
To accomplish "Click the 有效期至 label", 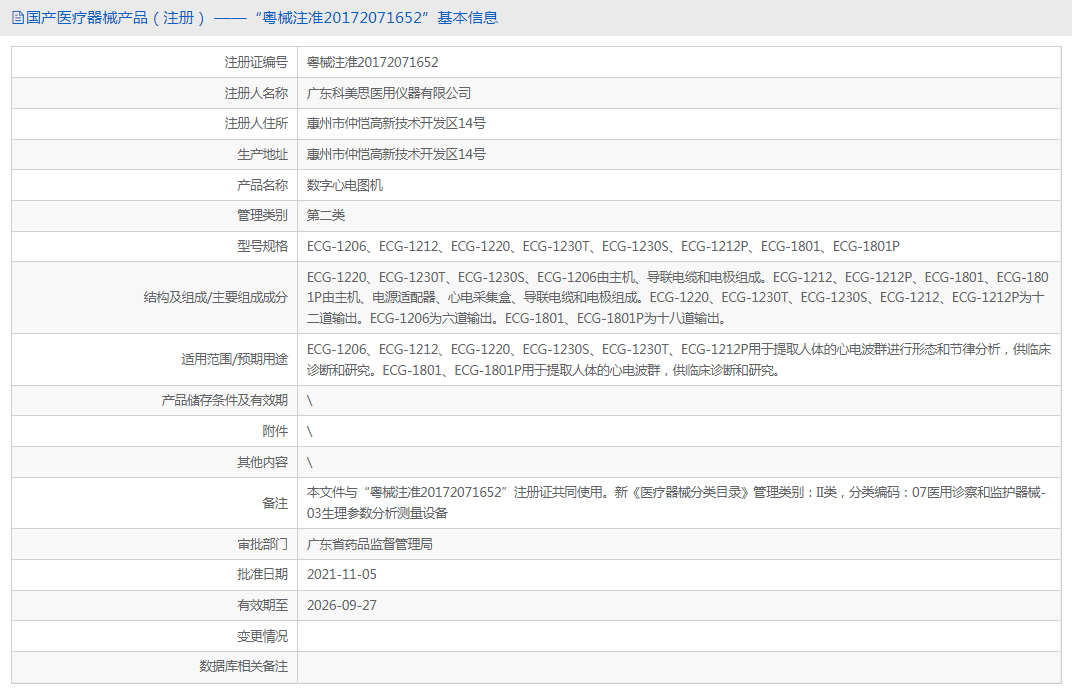I will (x=263, y=605).
